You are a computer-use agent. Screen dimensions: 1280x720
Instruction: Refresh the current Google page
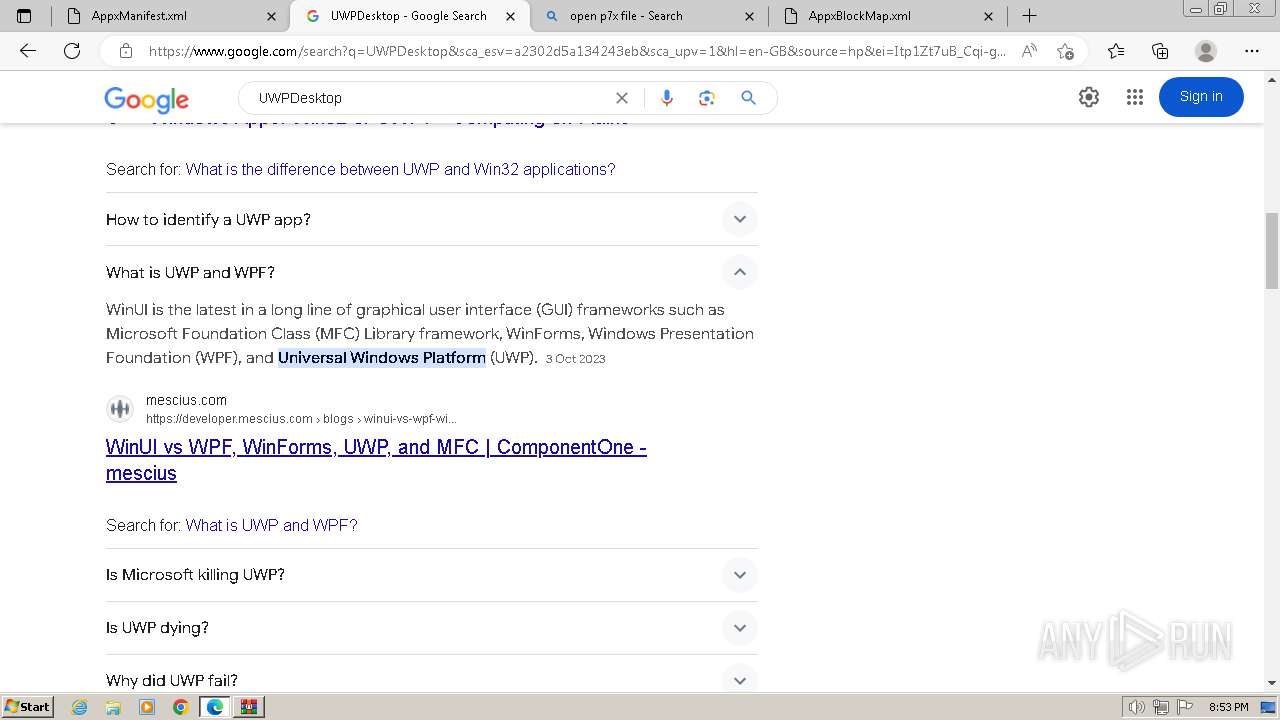(72, 51)
